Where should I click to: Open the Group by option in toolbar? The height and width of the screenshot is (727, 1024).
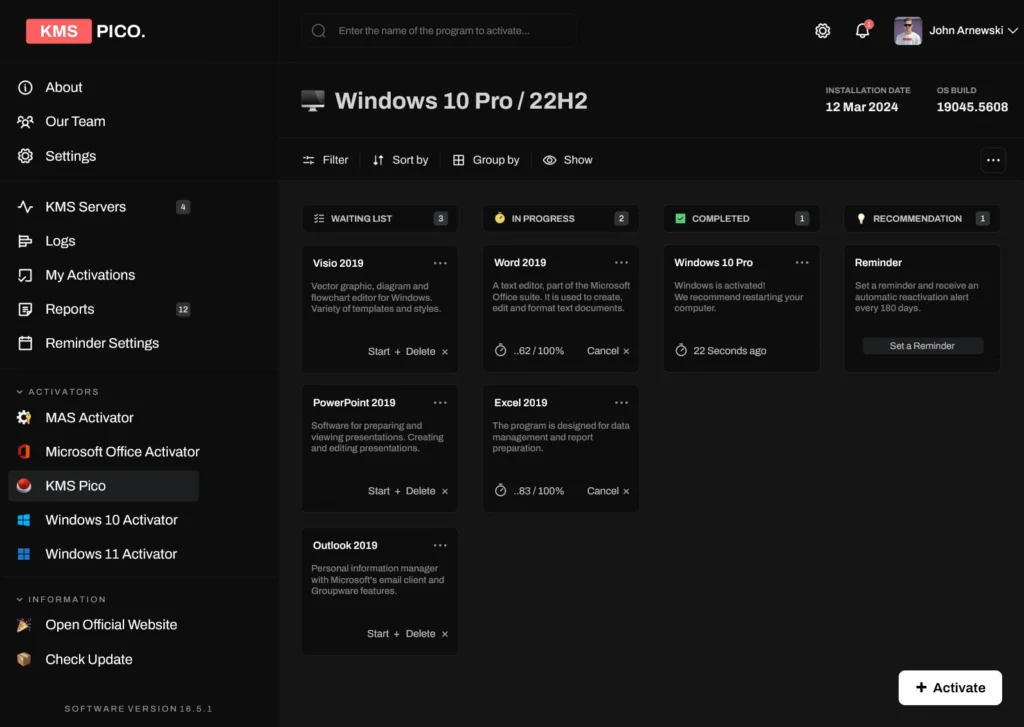point(486,160)
